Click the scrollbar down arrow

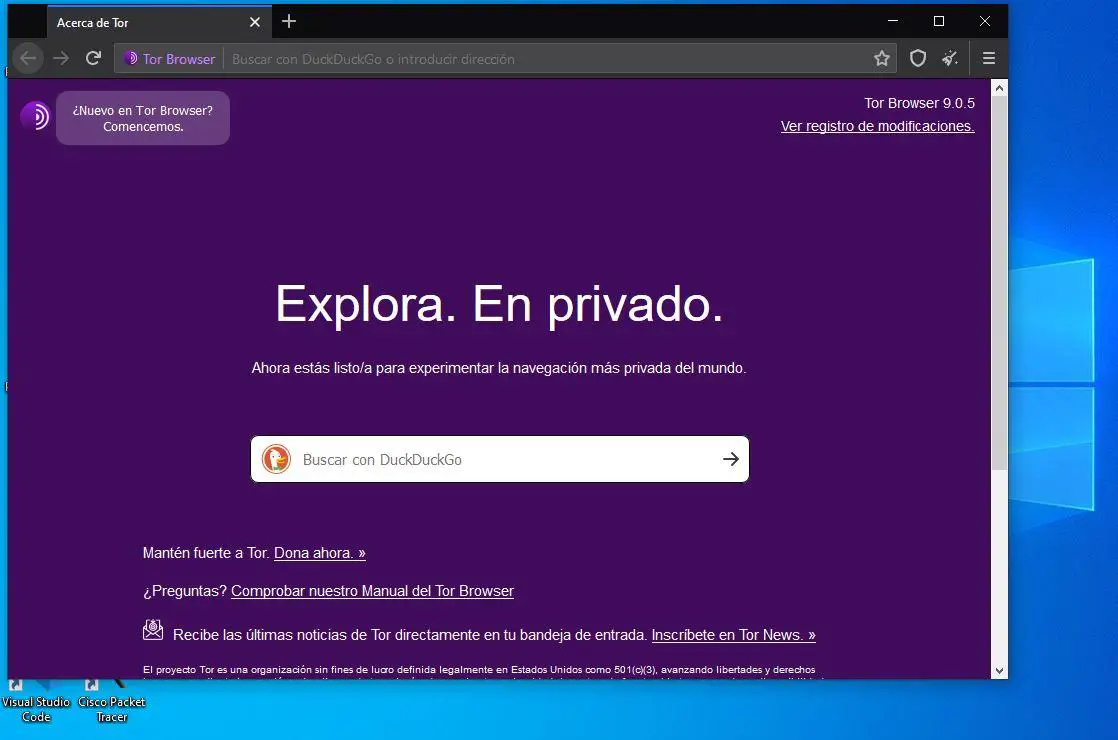(999, 670)
